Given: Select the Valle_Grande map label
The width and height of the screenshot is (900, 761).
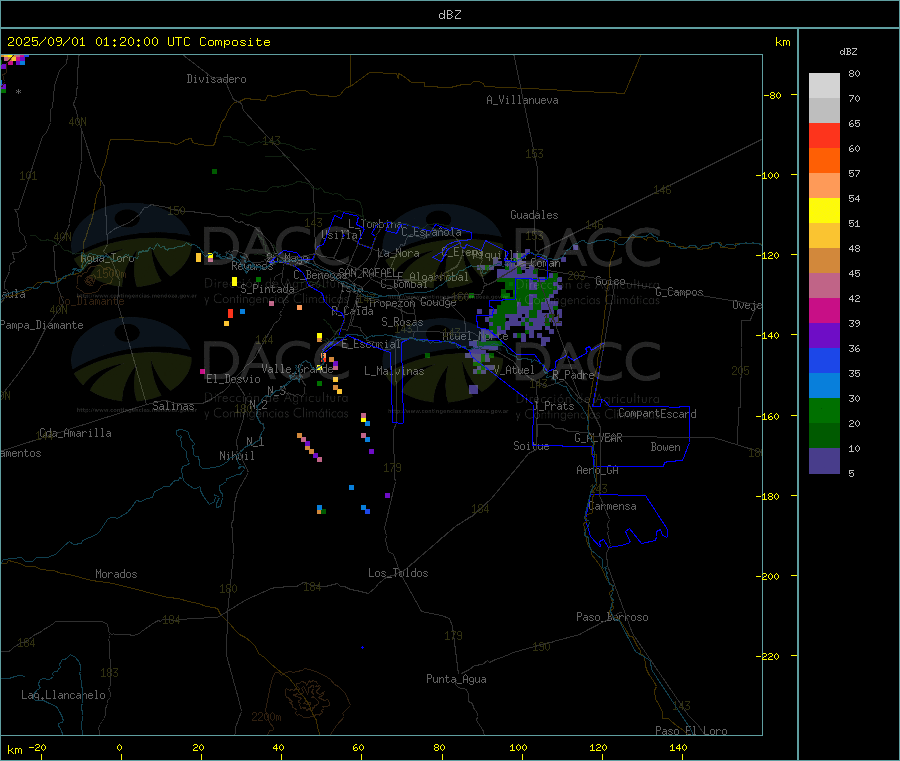Looking at the screenshot, I should (x=297, y=369).
